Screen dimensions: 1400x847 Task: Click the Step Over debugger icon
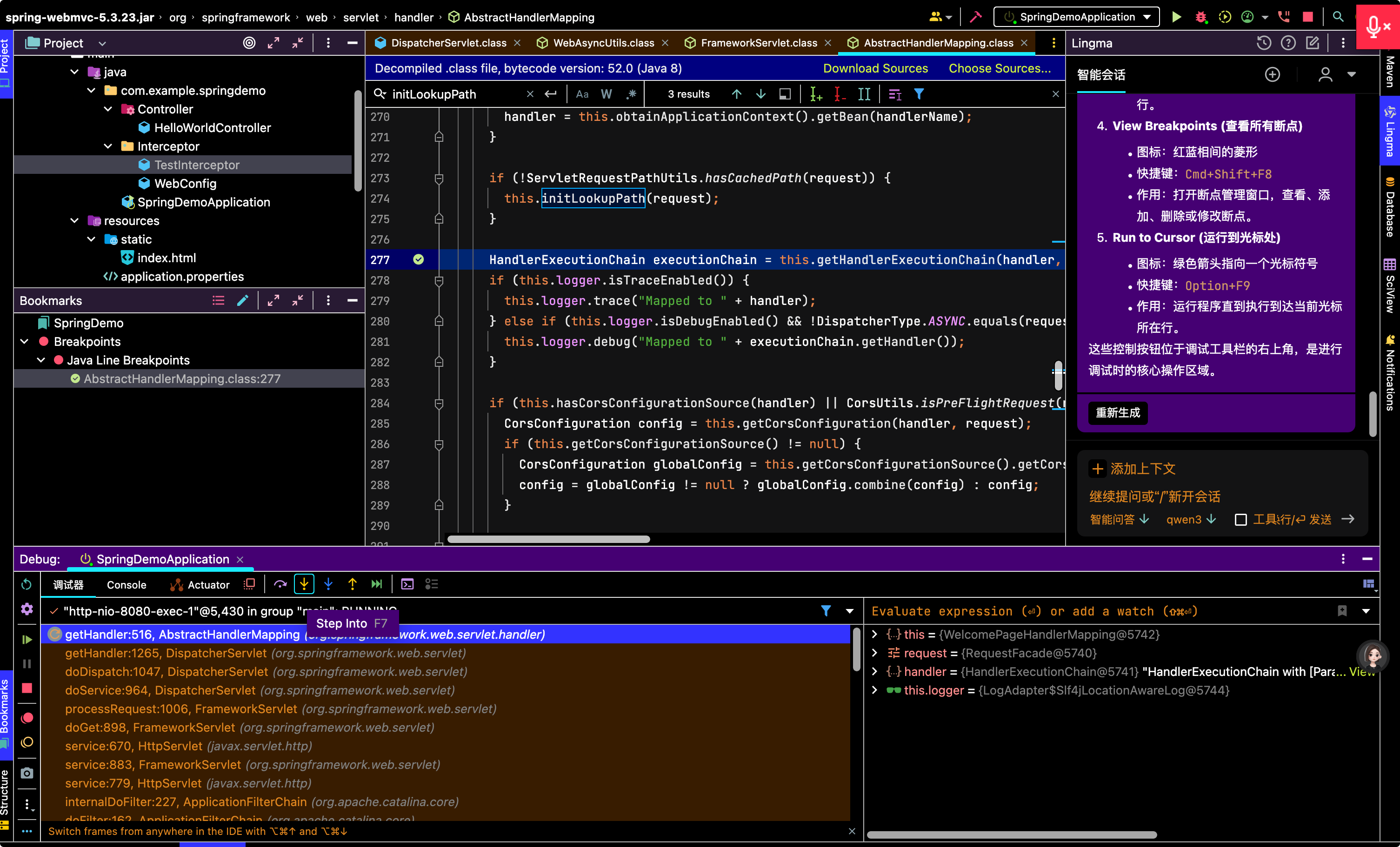click(280, 584)
